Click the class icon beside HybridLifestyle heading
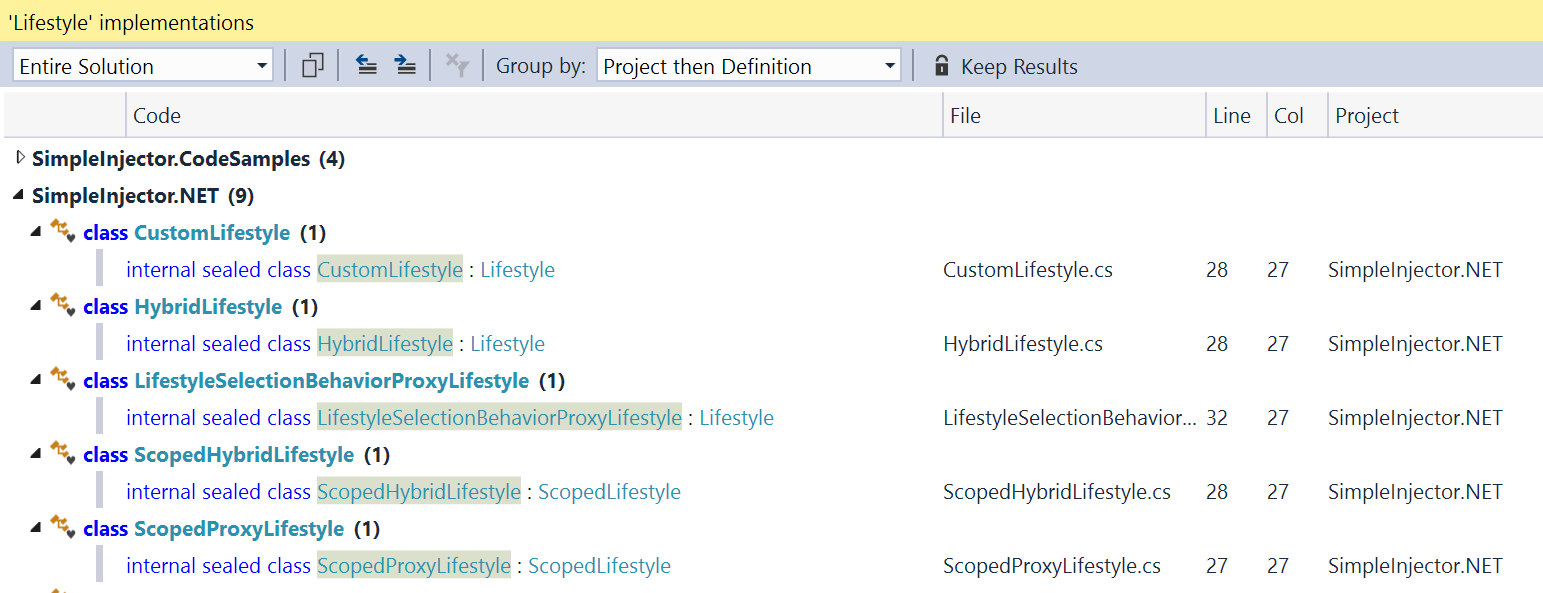This screenshot has width=1543, height=593. [x=63, y=306]
